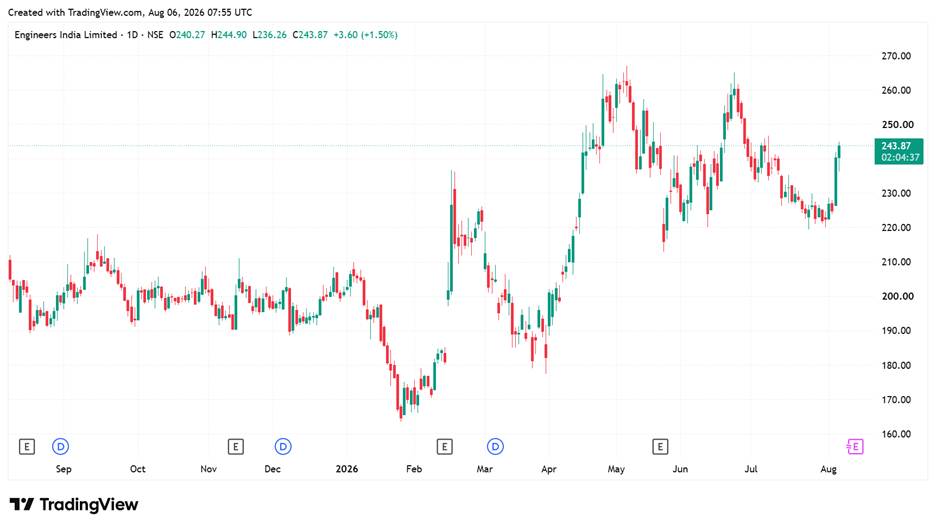Click the 270.00 price axis label
This screenshot has width=936, height=529.
(896, 56)
